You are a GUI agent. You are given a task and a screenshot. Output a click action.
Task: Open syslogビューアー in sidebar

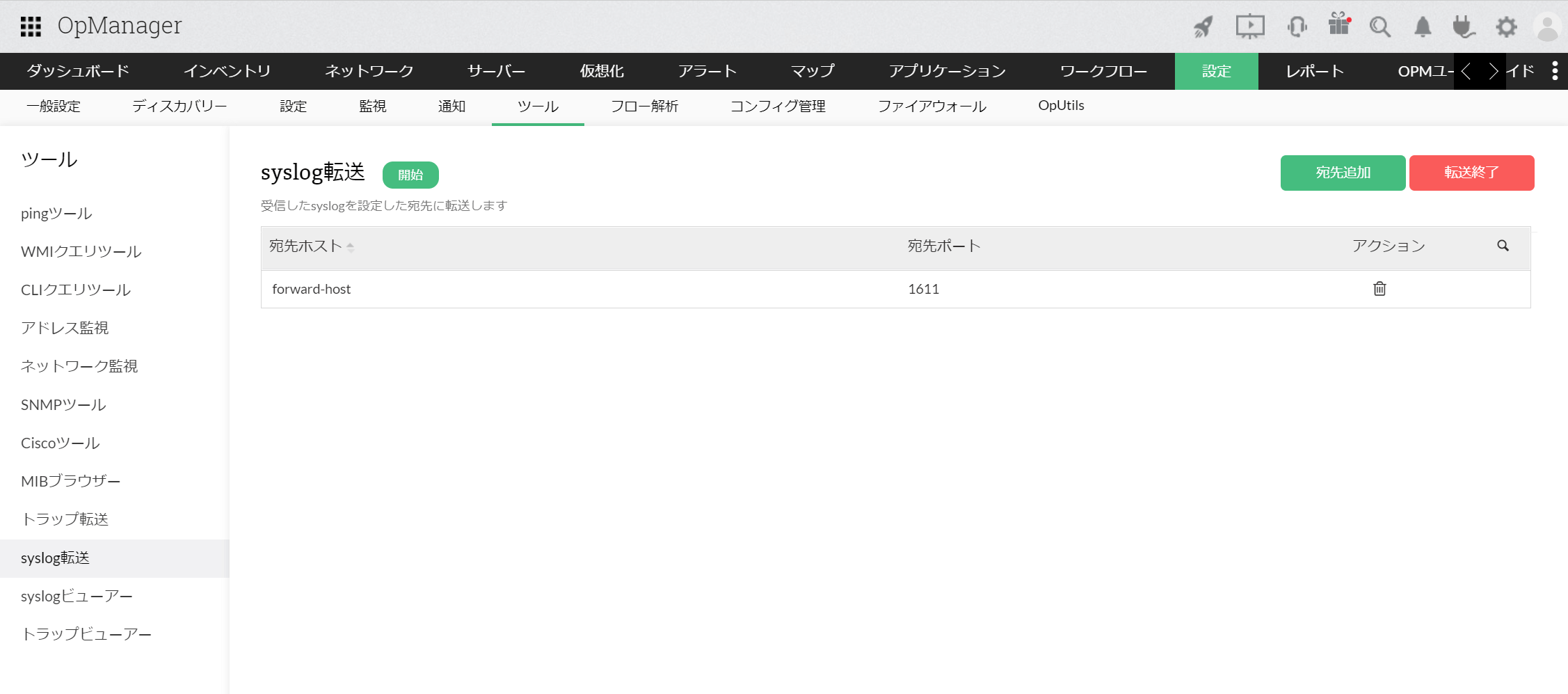pyautogui.click(x=77, y=597)
